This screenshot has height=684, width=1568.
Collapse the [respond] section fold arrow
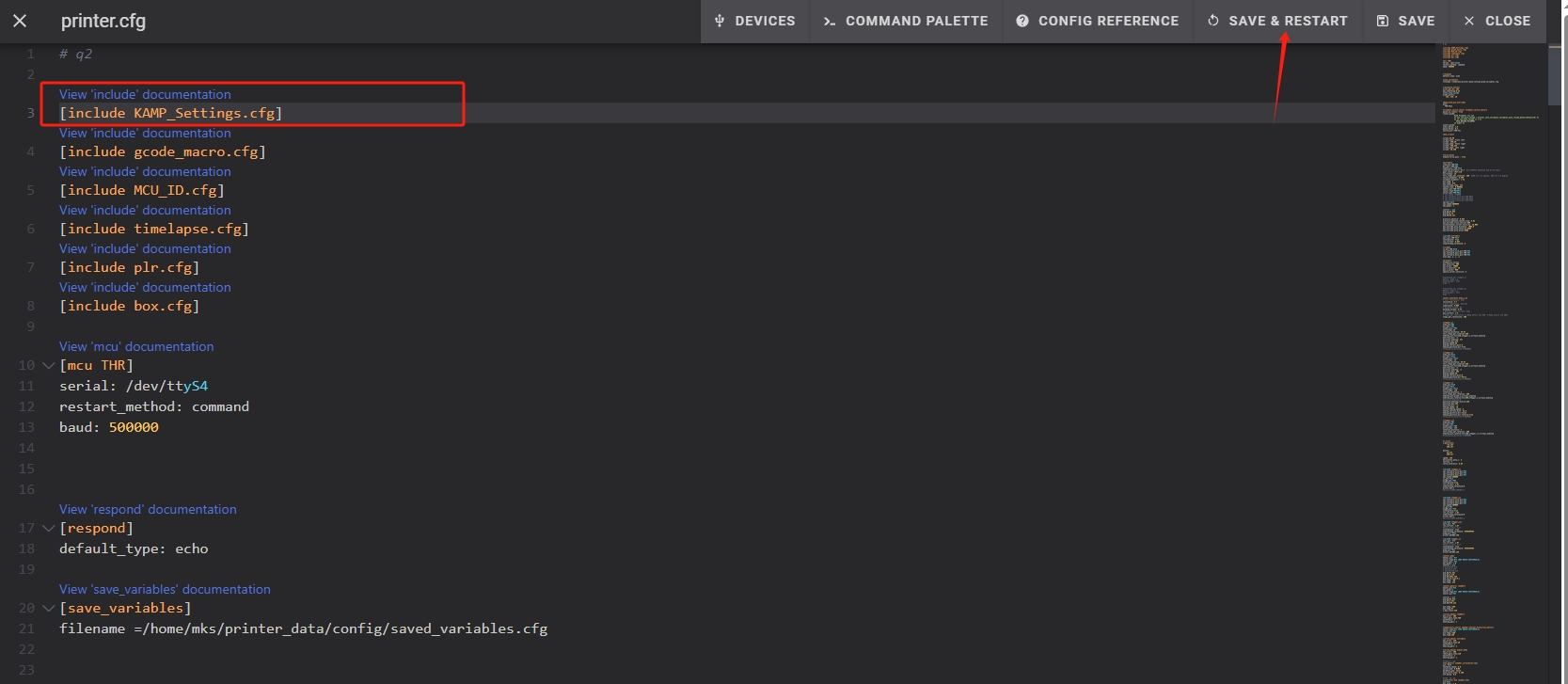coord(49,528)
